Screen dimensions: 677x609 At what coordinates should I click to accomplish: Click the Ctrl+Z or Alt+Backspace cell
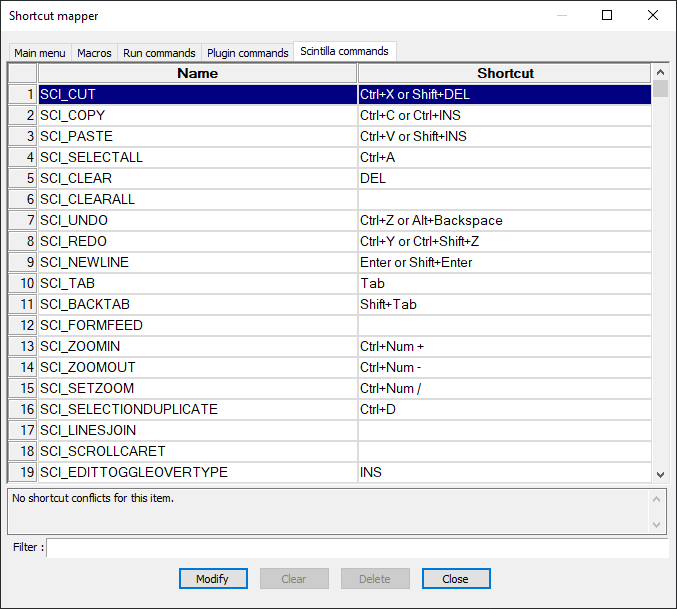tap(505, 220)
